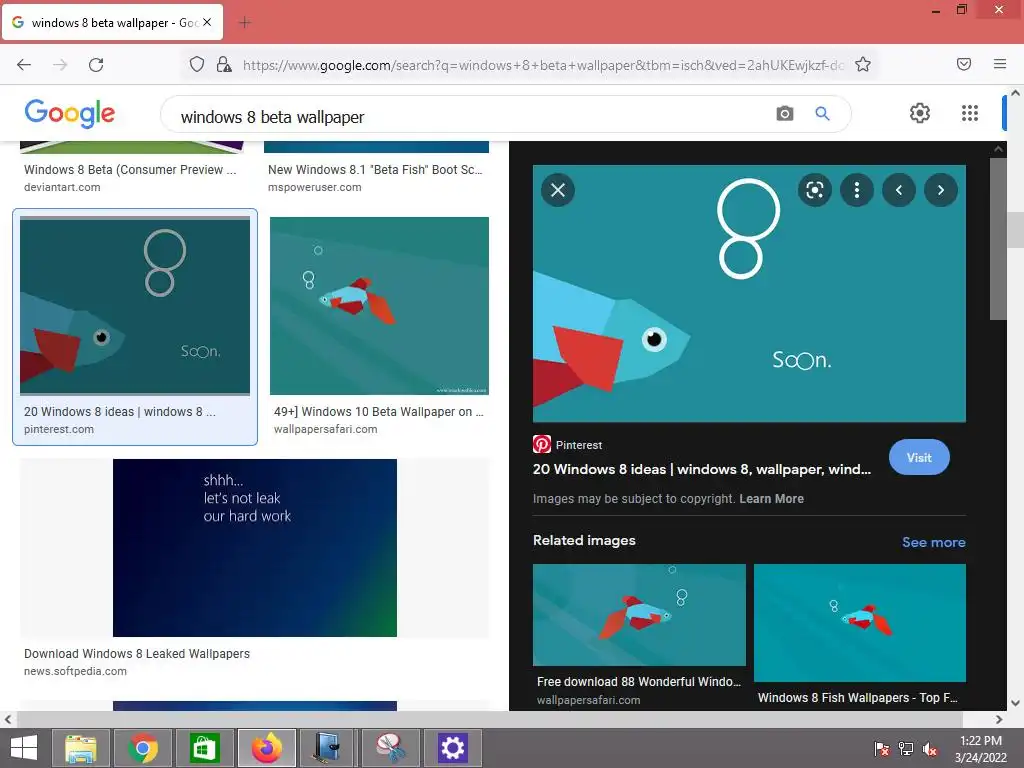Image resolution: width=1024 pixels, height=768 pixels.
Task: Click the page vertical scrollbar up arrow
Action: click(1015, 93)
